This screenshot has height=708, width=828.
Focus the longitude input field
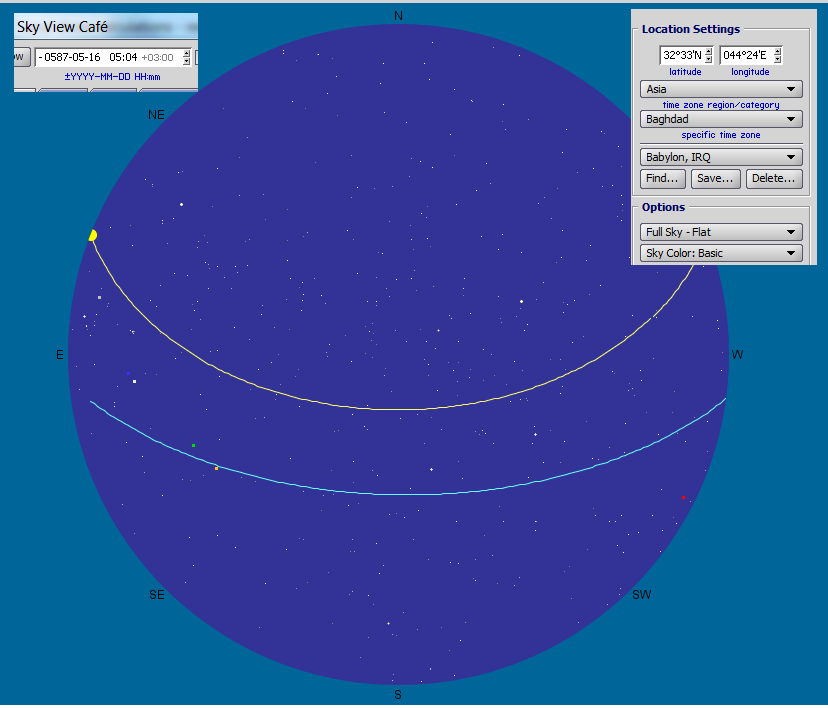tap(745, 56)
